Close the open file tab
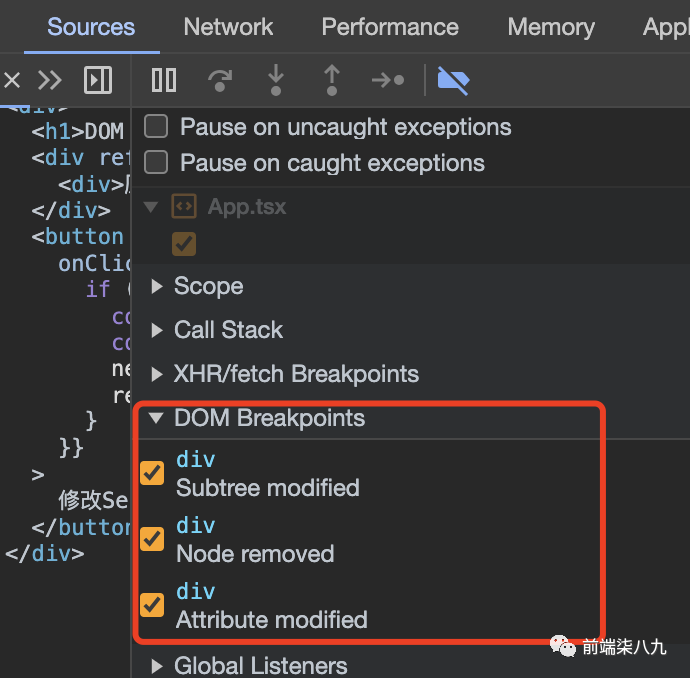 (12, 80)
